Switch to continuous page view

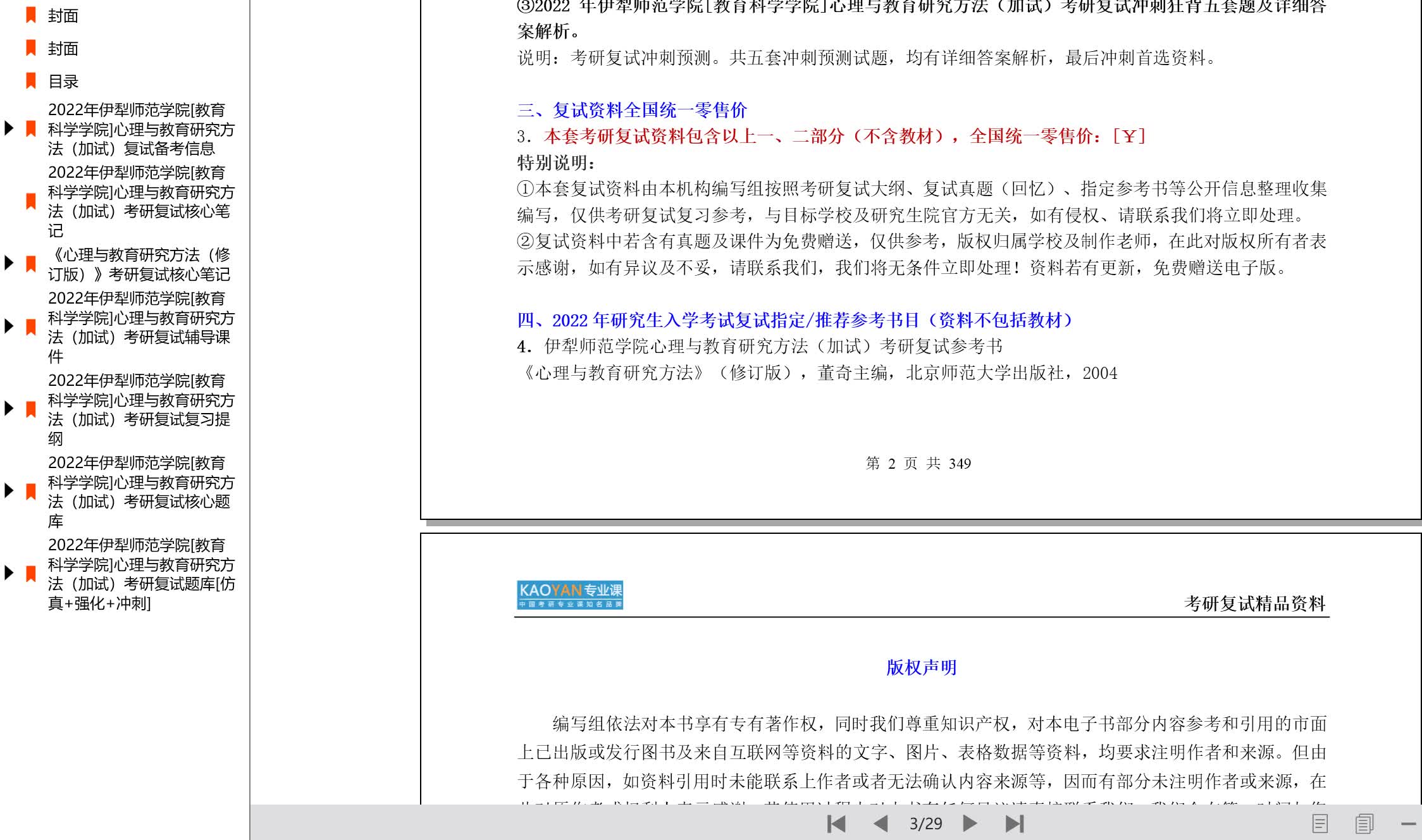(1364, 824)
